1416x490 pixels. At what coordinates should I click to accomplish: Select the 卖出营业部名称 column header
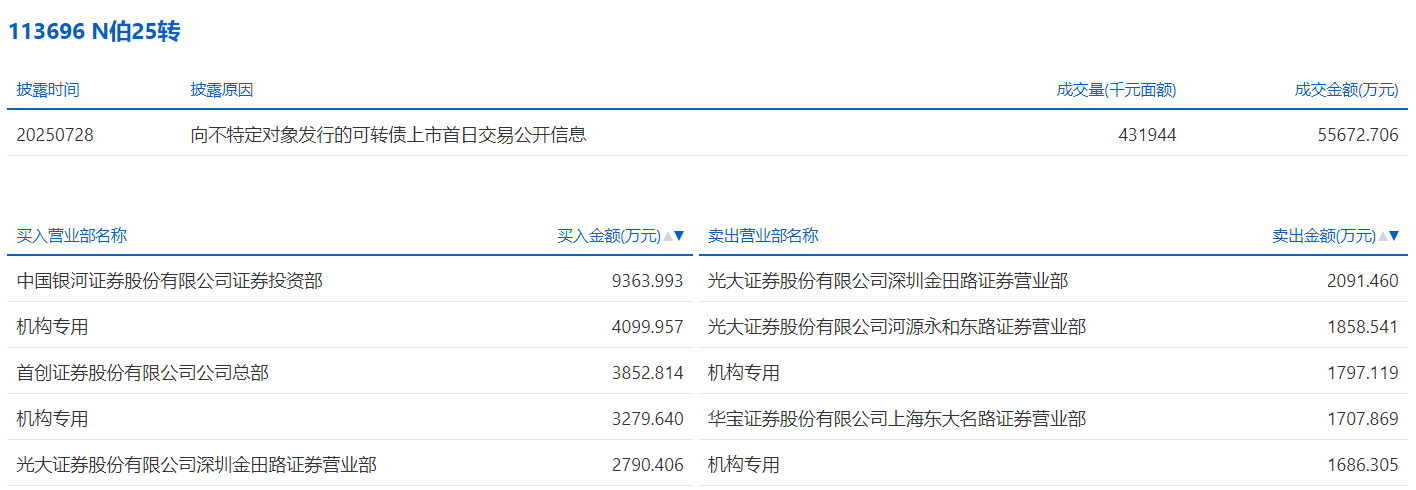763,236
